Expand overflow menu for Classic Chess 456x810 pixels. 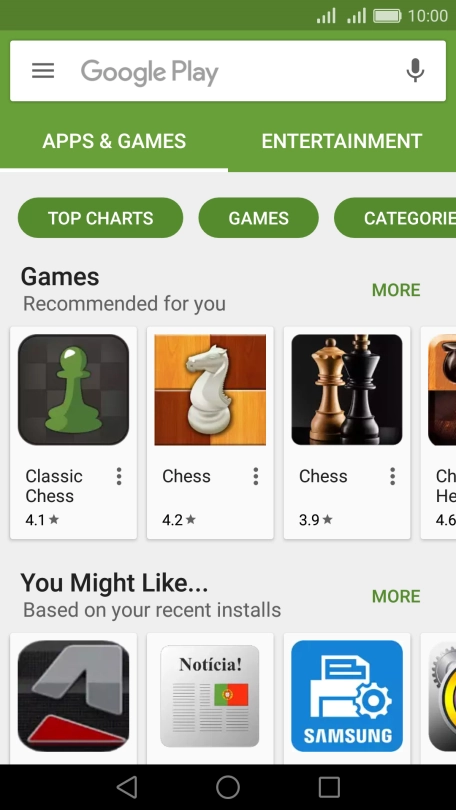pyautogui.click(x=119, y=476)
